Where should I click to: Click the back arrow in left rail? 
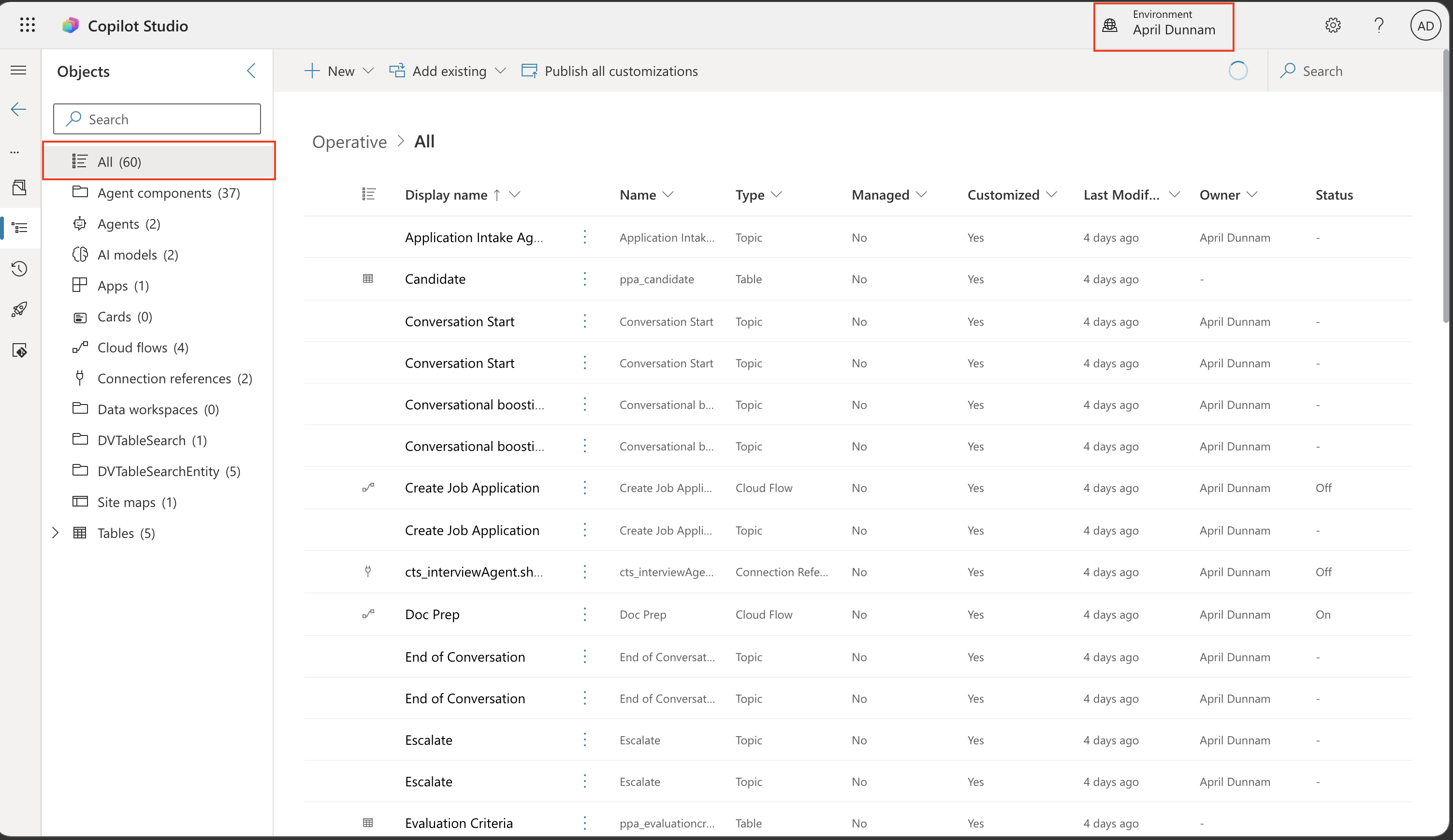[19, 110]
